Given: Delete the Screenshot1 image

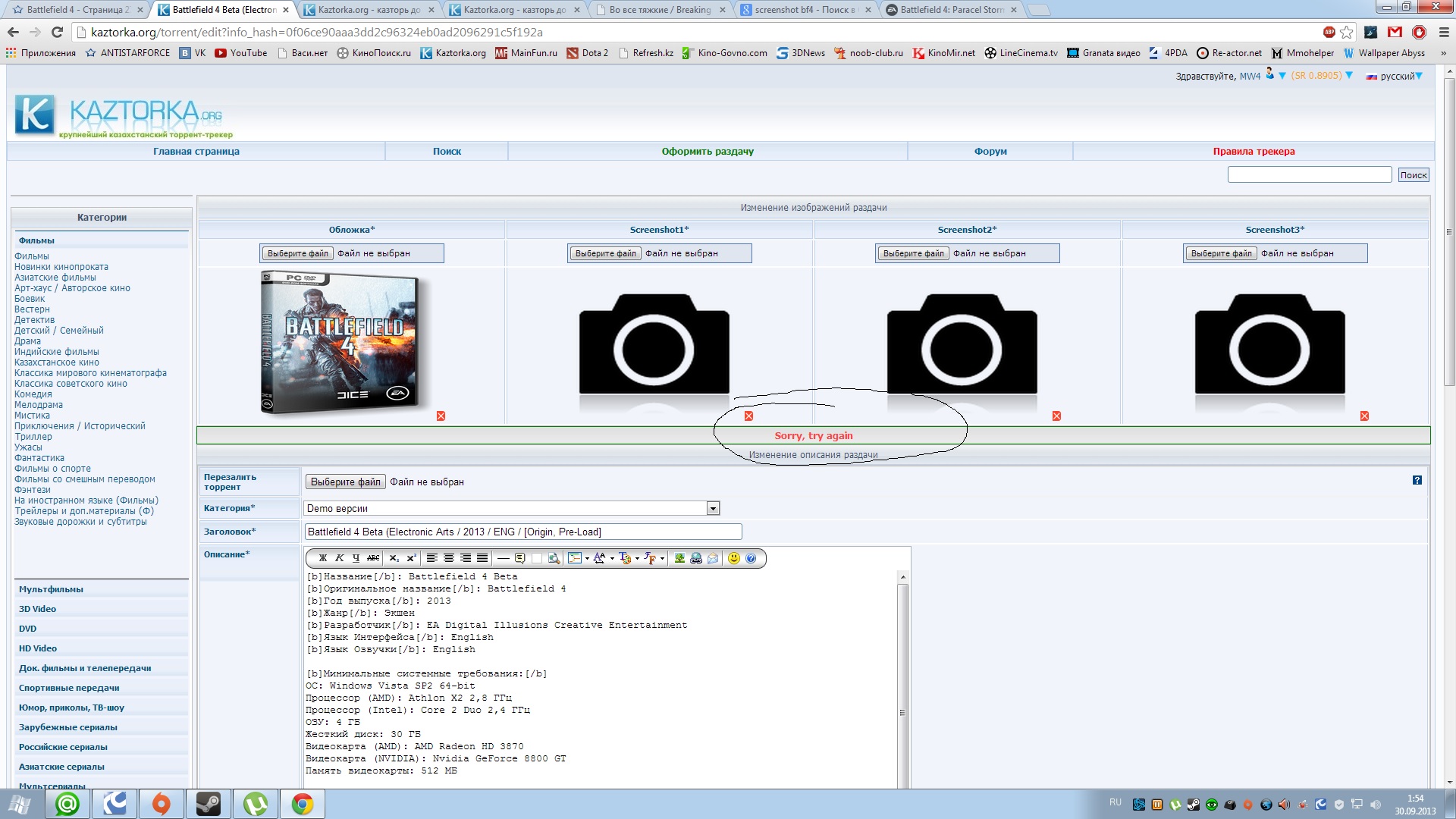Looking at the screenshot, I should click(748, 416).
